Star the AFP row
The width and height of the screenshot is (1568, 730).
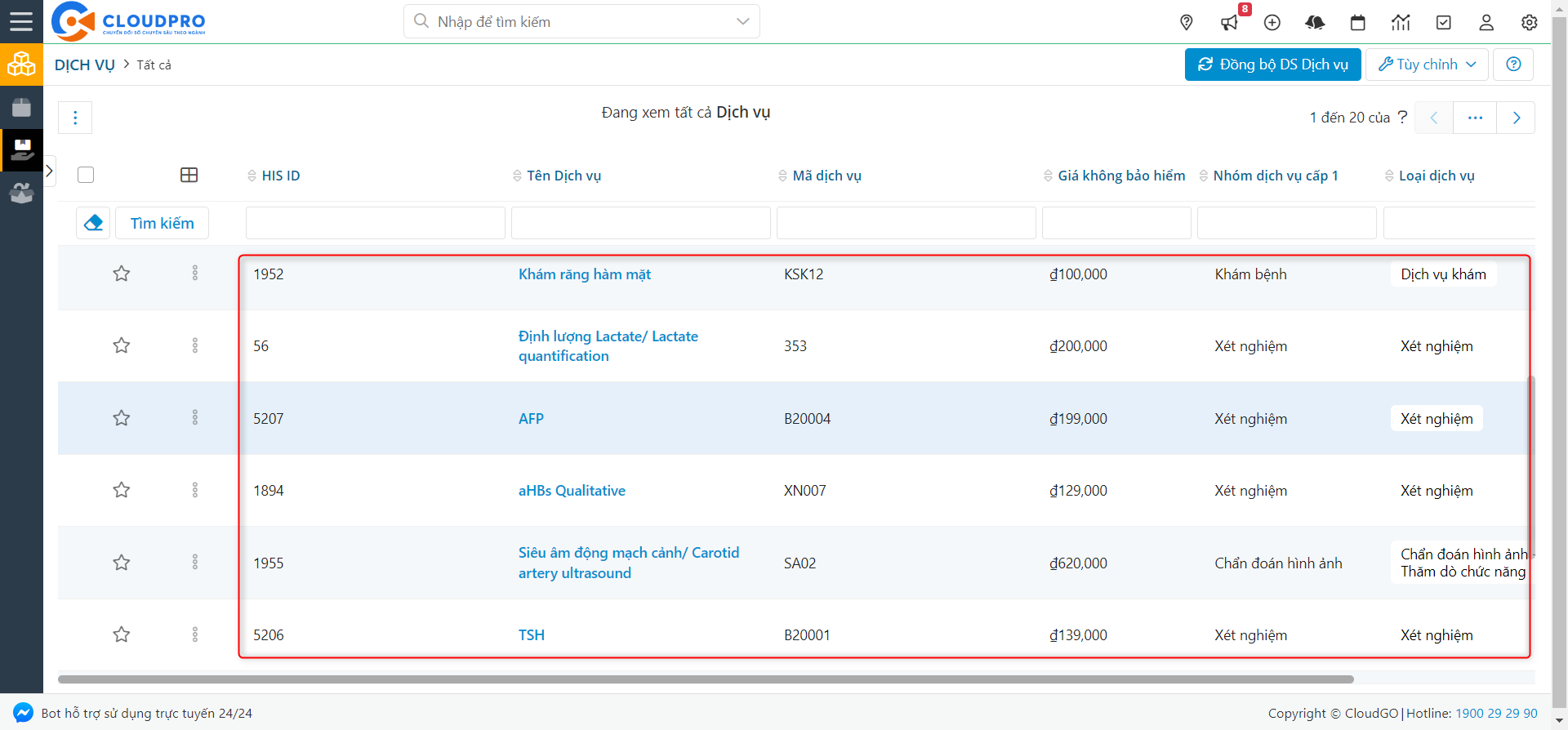click(x=122, y=418)
